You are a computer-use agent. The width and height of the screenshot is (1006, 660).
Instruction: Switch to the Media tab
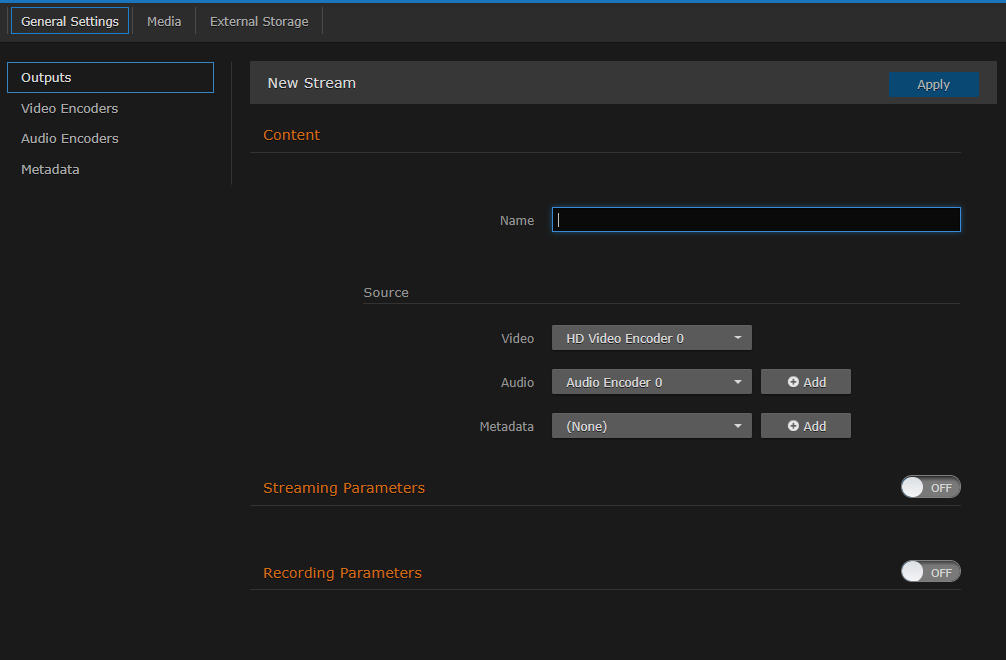(163, 20)
